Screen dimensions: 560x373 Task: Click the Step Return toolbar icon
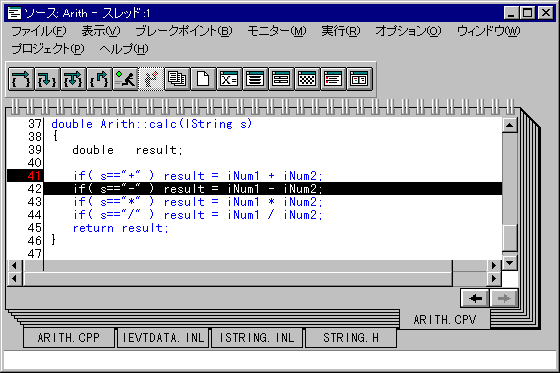tap(99, 79)
